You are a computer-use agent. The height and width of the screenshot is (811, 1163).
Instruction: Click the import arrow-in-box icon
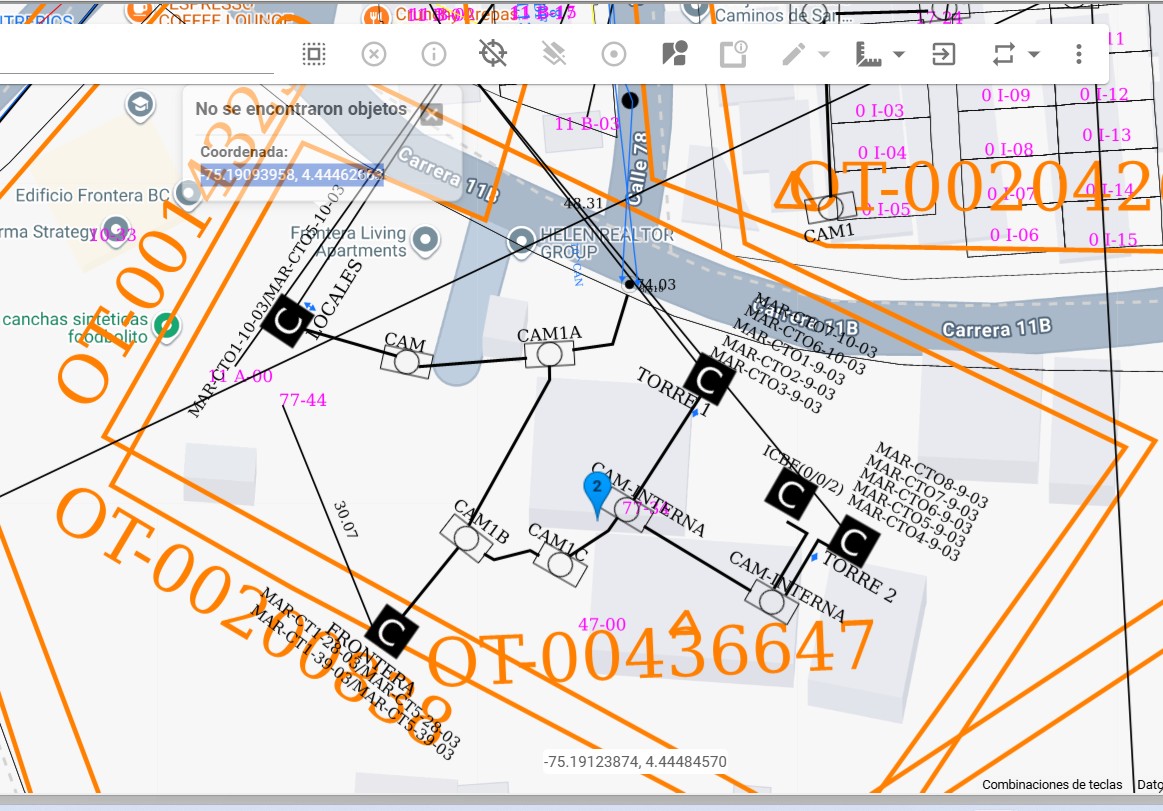pyautogui.click(x=943, y=54)
